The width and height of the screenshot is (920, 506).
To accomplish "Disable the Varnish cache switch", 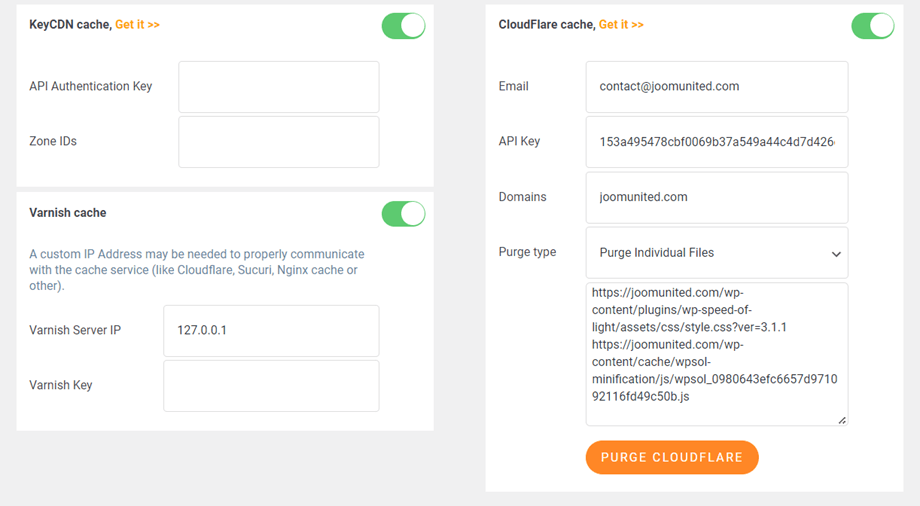I will pyautogui.click(x=403, y=213).
